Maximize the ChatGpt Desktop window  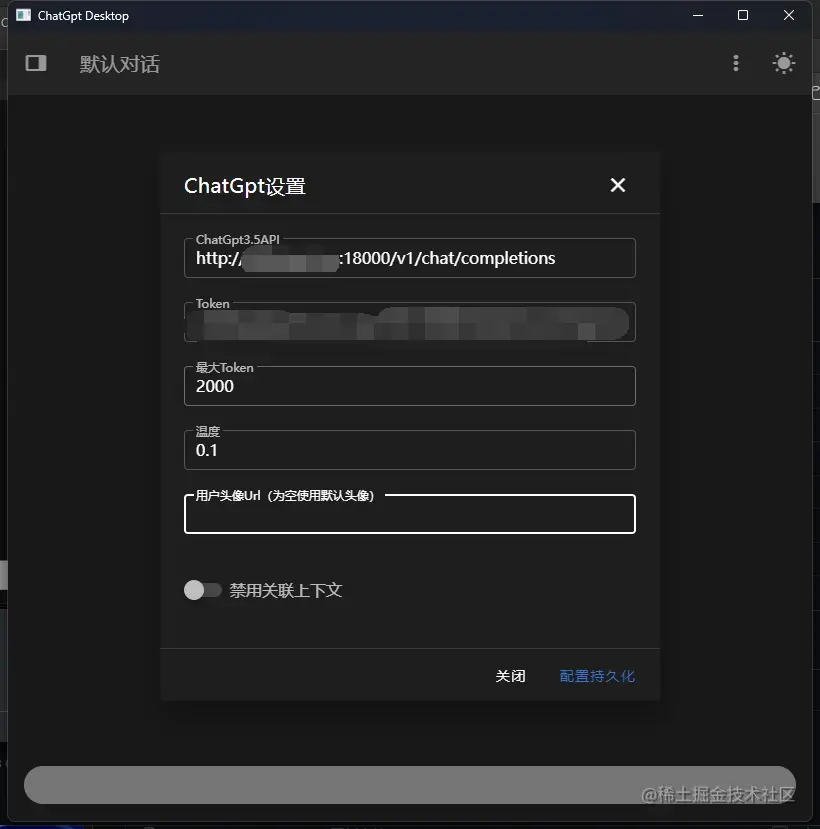[743, 15]
